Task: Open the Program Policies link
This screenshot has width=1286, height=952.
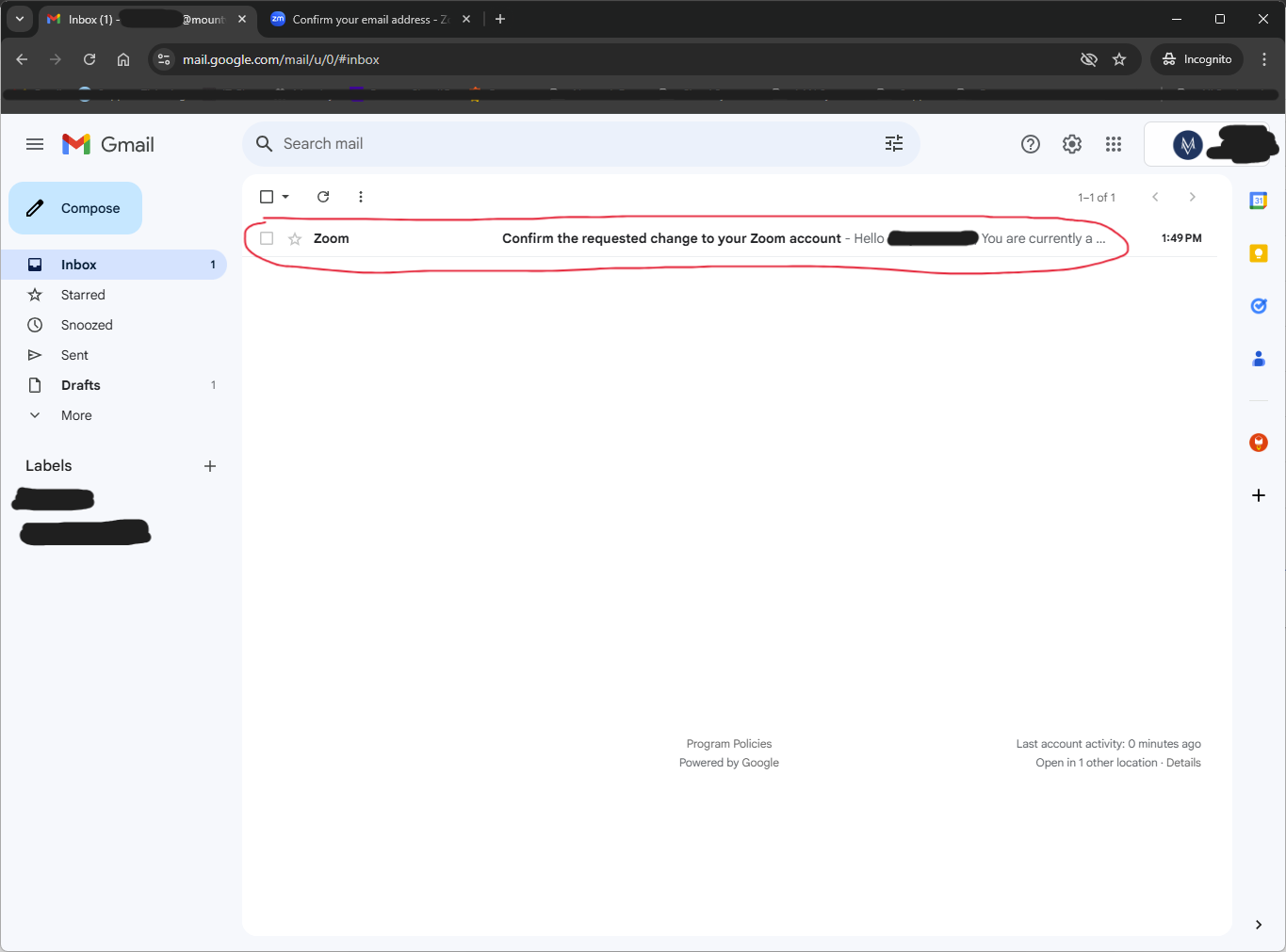Action: (x=729, y=744)
